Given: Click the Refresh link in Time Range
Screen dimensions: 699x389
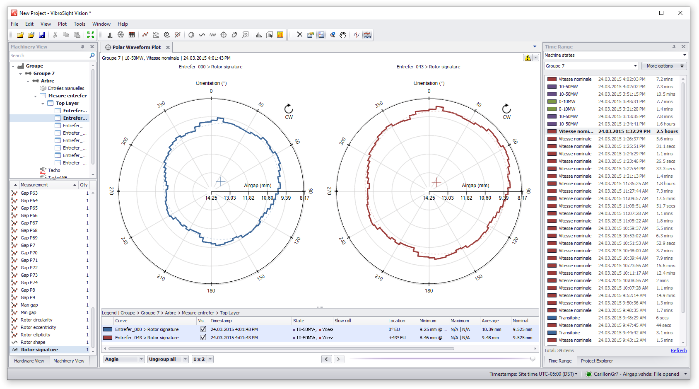Looking at the screenshot, I should [x=678, y=351].
